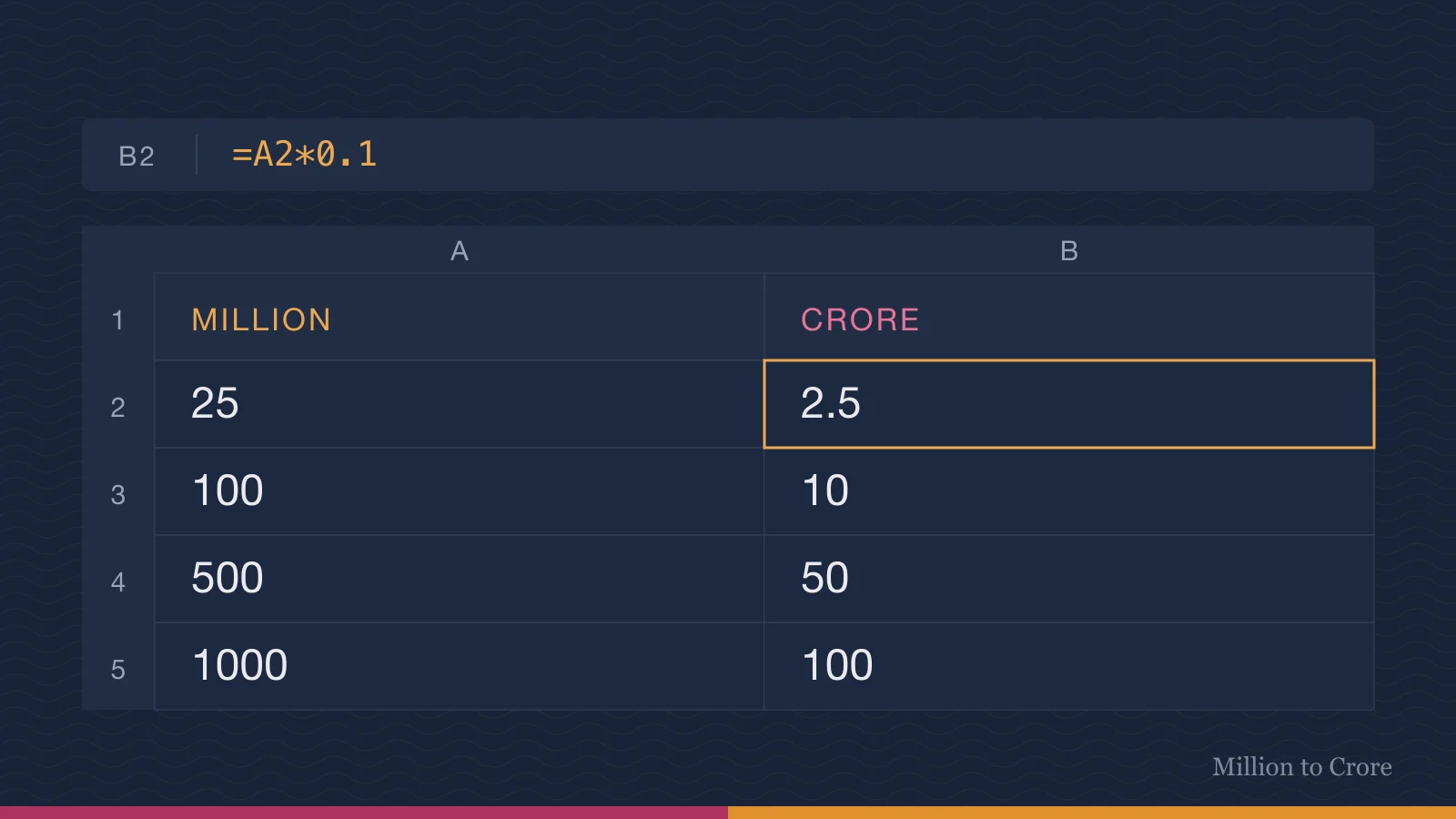Screen dimensions: 1456x819
Task: Select highlighted cell B2 containing 2.5
Action: point(1069,404)
